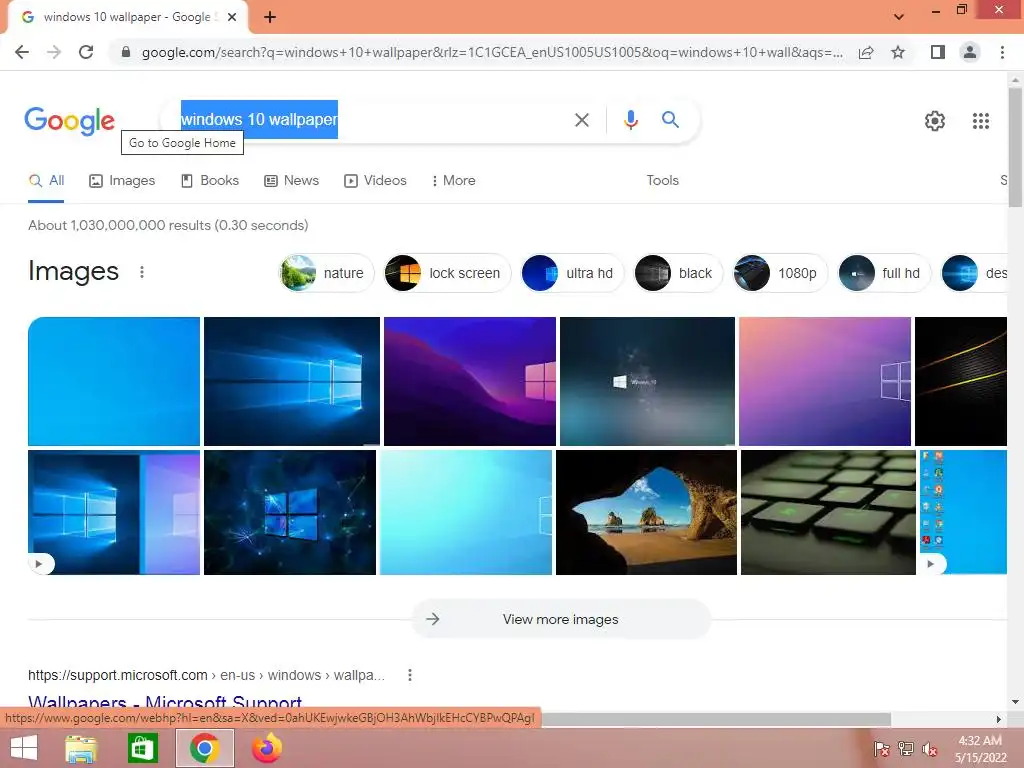Image resolution: width=1024 pixels, height=768 pixels.
Task: Click the play badge on the split blue and purple wallpaper
Action: 40,564
